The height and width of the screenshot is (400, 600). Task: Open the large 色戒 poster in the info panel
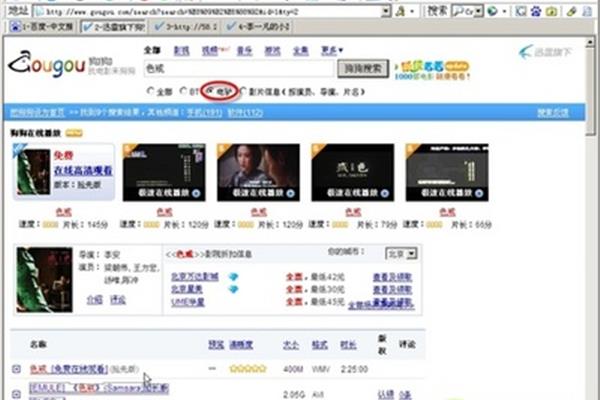tap(44, 280)
